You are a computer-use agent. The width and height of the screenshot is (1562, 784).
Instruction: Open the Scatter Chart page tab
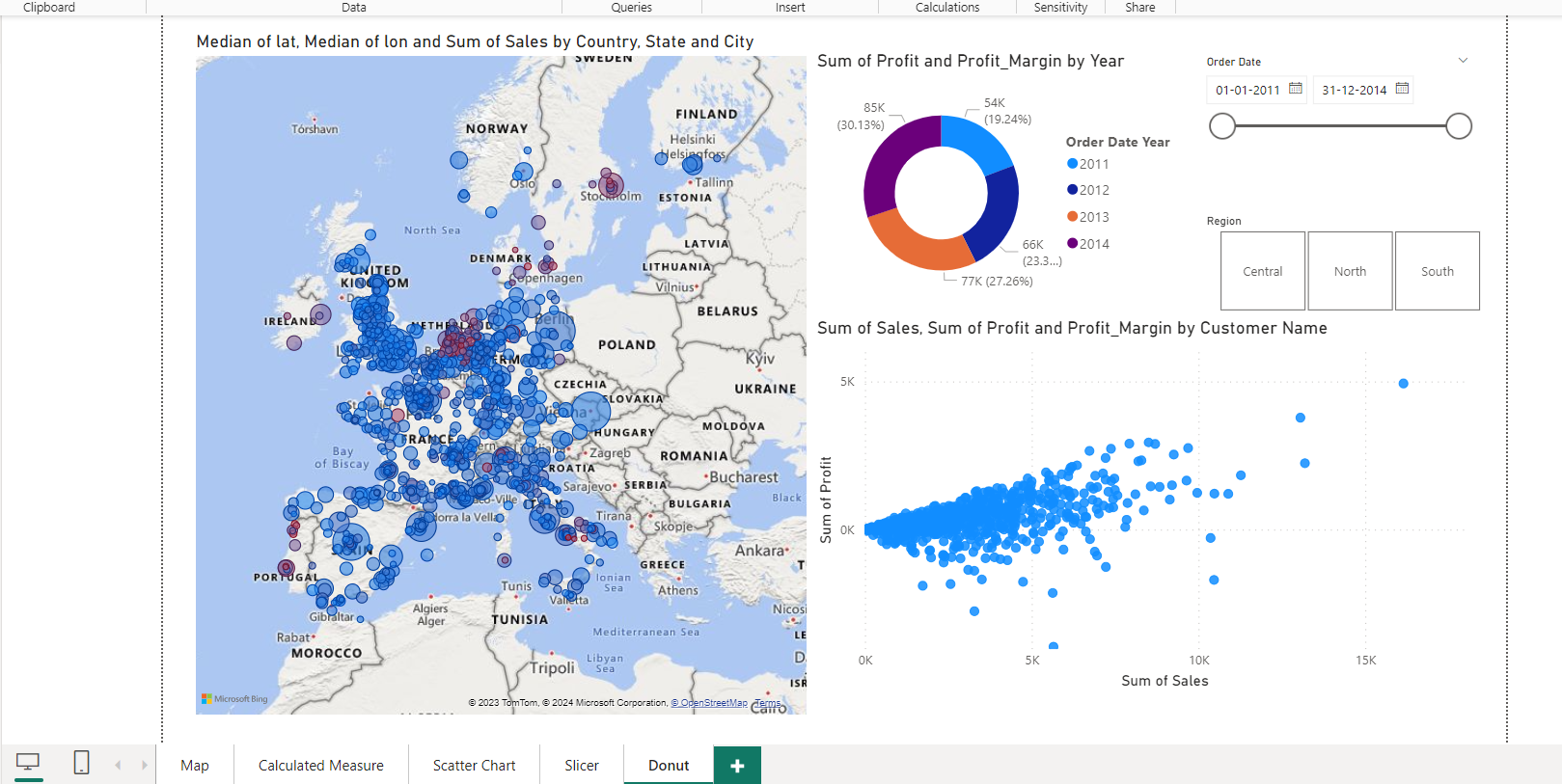coord(474,766)
